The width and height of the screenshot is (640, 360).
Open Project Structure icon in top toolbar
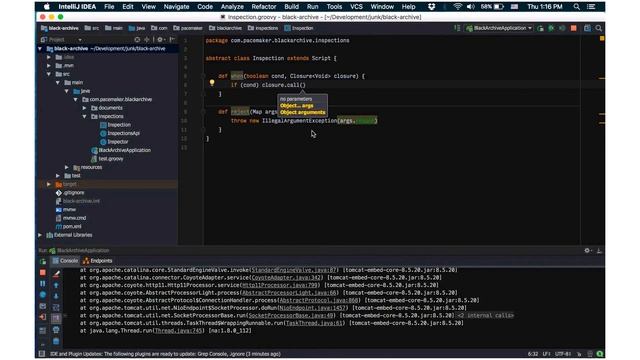(x=587, y=28)
